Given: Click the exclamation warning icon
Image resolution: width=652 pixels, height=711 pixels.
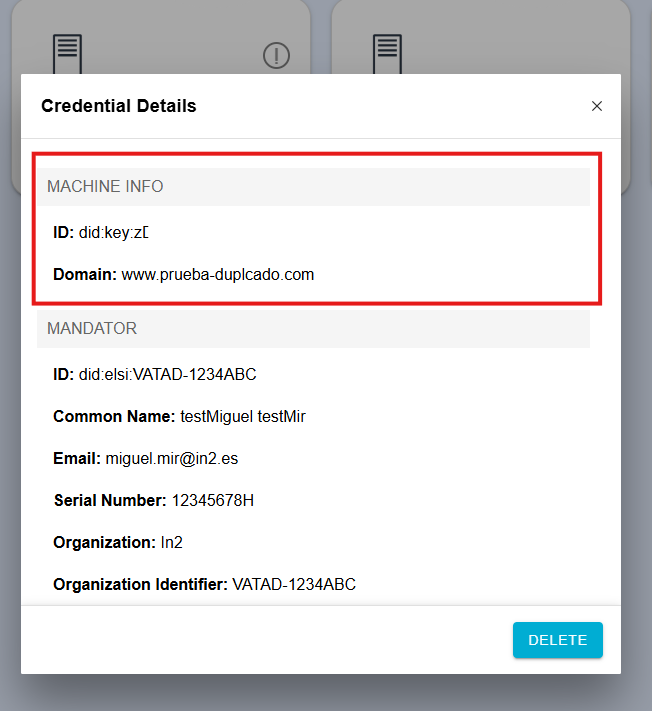Looking at the screenshot, I should tap(276, 56).
